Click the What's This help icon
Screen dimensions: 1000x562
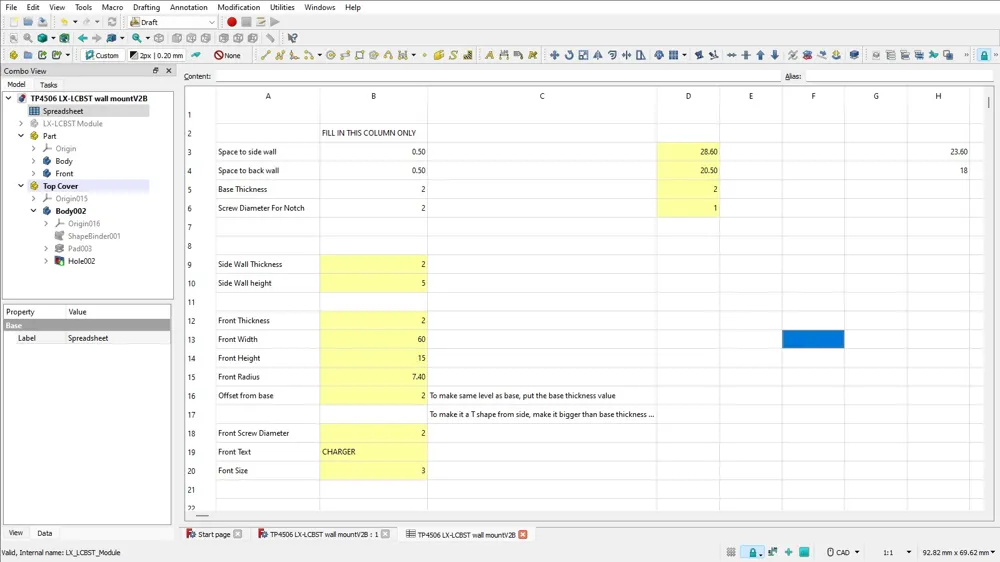point(292,38)
